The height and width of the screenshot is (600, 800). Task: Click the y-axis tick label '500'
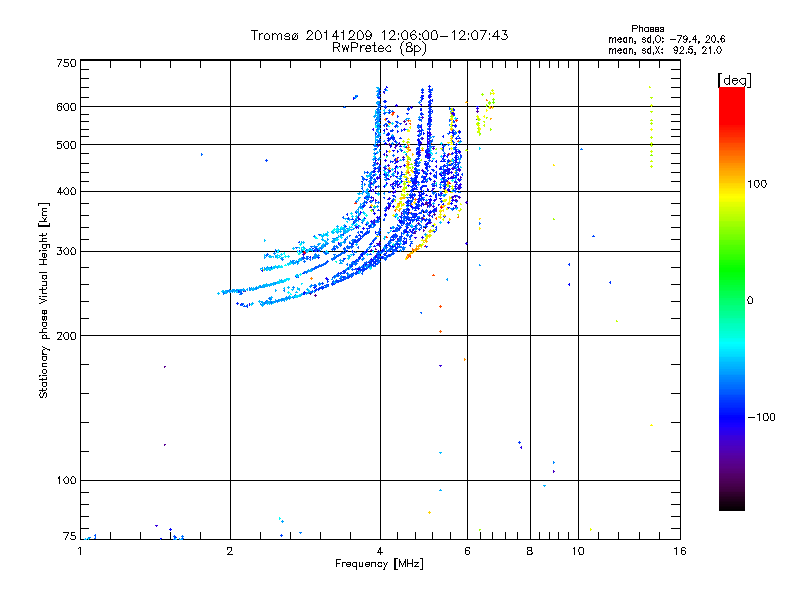66,145
